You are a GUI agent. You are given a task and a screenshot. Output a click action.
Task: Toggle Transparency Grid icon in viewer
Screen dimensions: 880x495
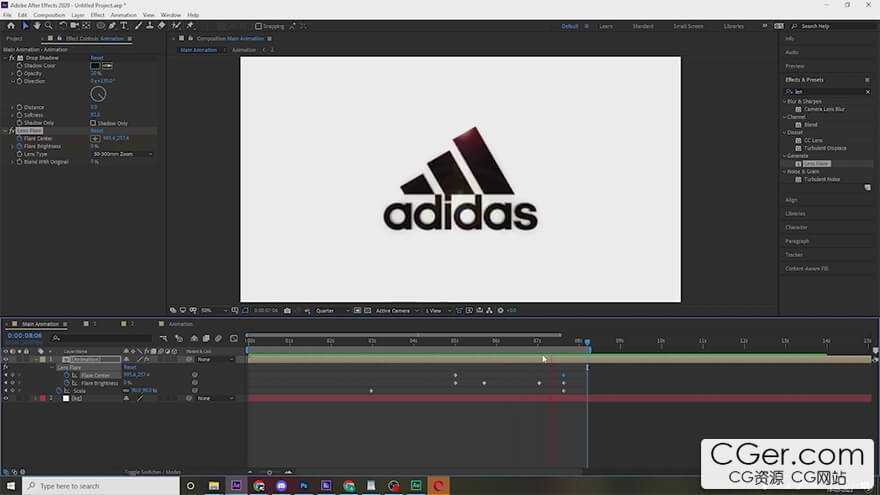coord(368,310)
